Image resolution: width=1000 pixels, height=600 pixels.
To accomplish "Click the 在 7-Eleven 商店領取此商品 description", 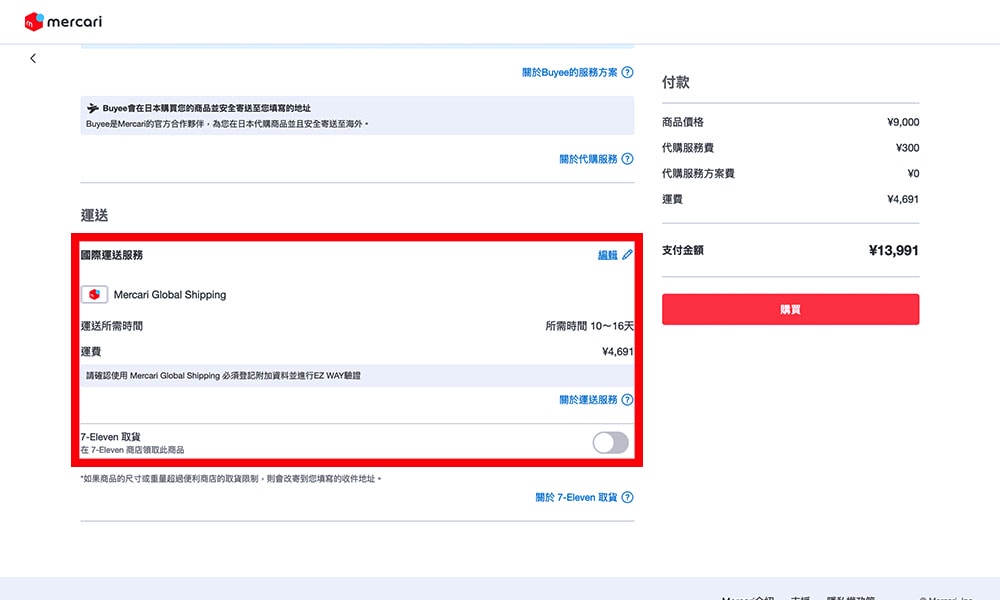I will point(132,450).
